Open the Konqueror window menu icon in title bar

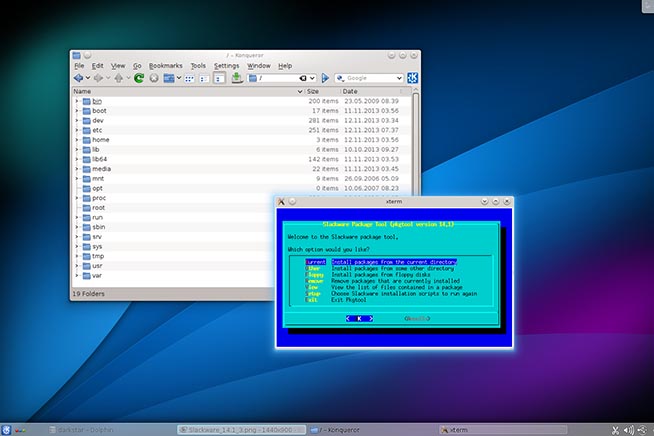[x=77, y=55]
